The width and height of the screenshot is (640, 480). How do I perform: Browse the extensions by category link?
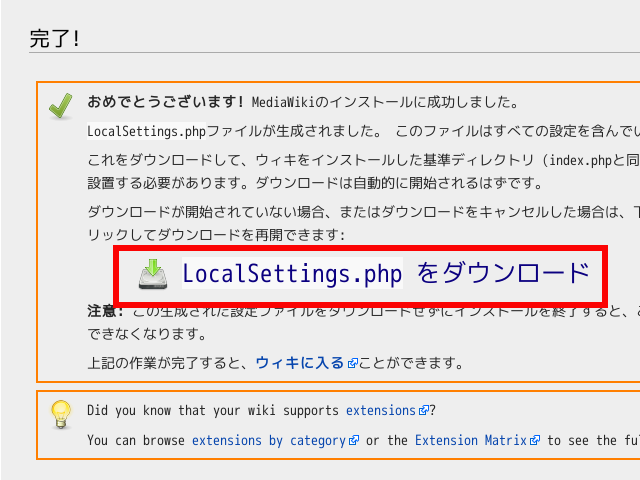268,440
